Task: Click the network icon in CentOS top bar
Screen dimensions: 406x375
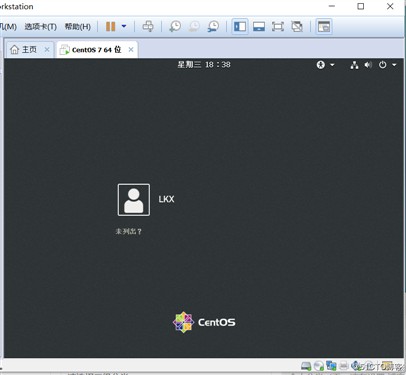Action: (x=354, y=65)
